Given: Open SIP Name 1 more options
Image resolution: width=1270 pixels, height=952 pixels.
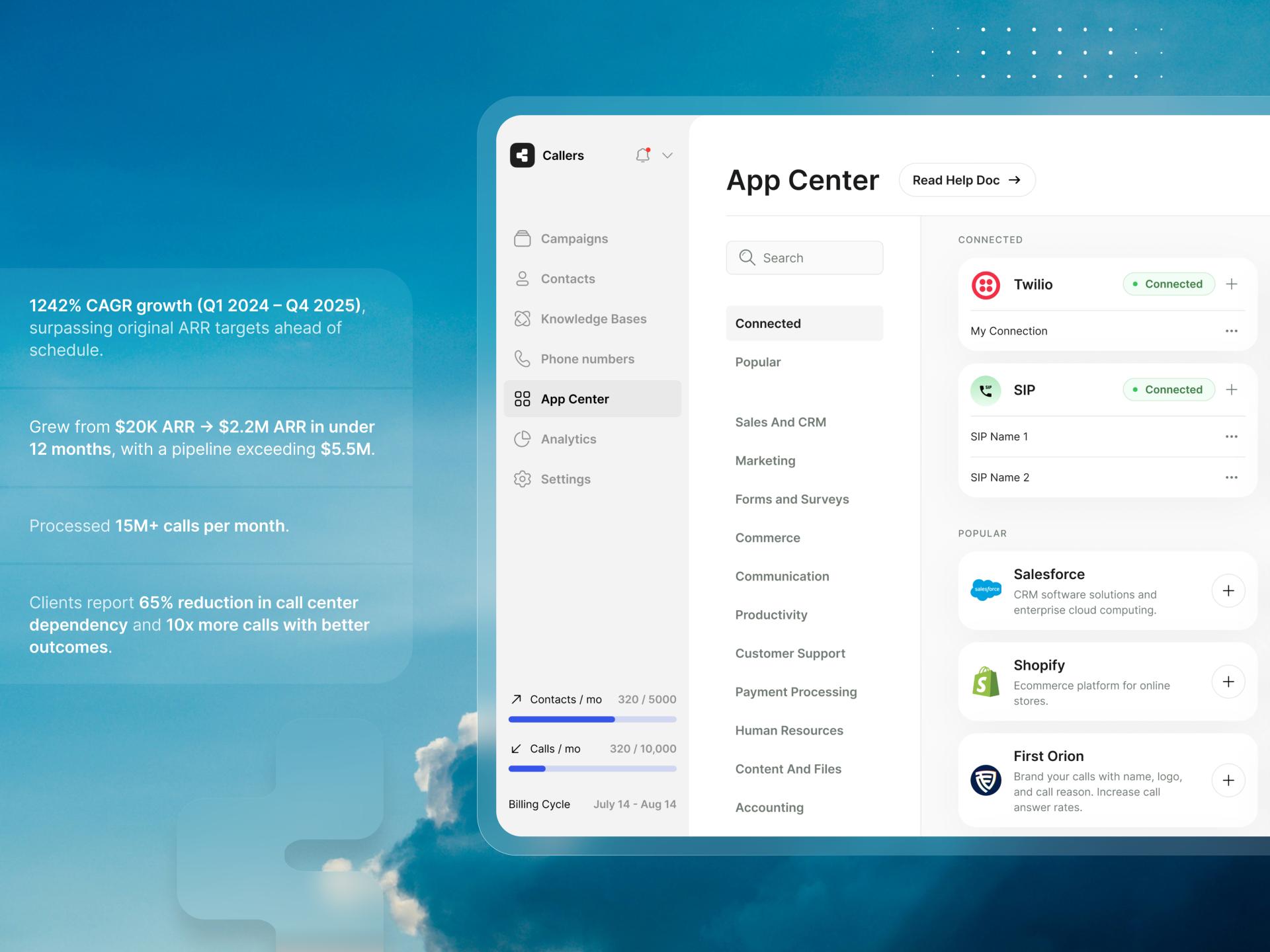Looking at the screenshot, I should [1231, 436].
